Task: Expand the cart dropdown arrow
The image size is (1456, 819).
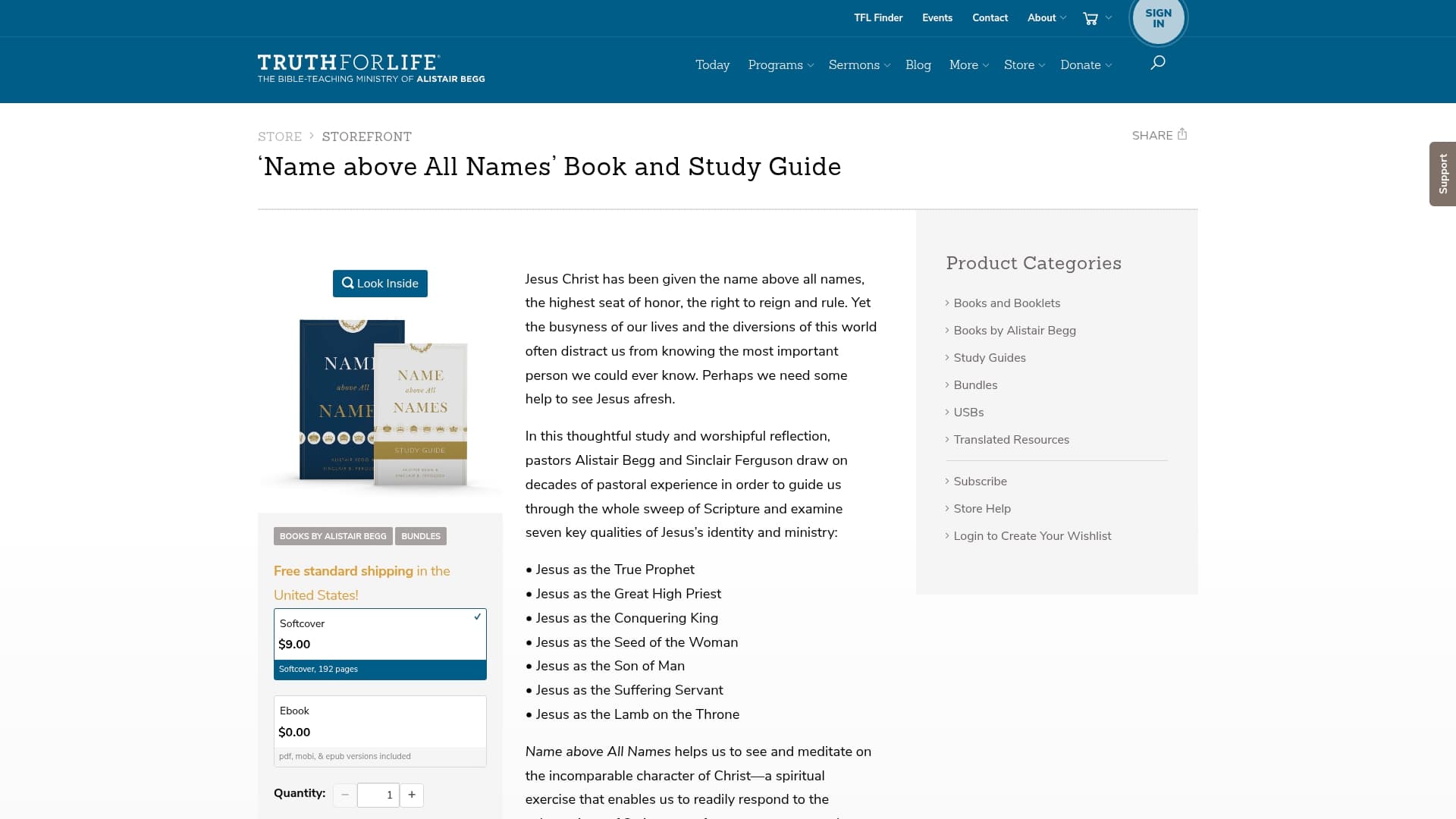Action: (x=1109, y=18)
